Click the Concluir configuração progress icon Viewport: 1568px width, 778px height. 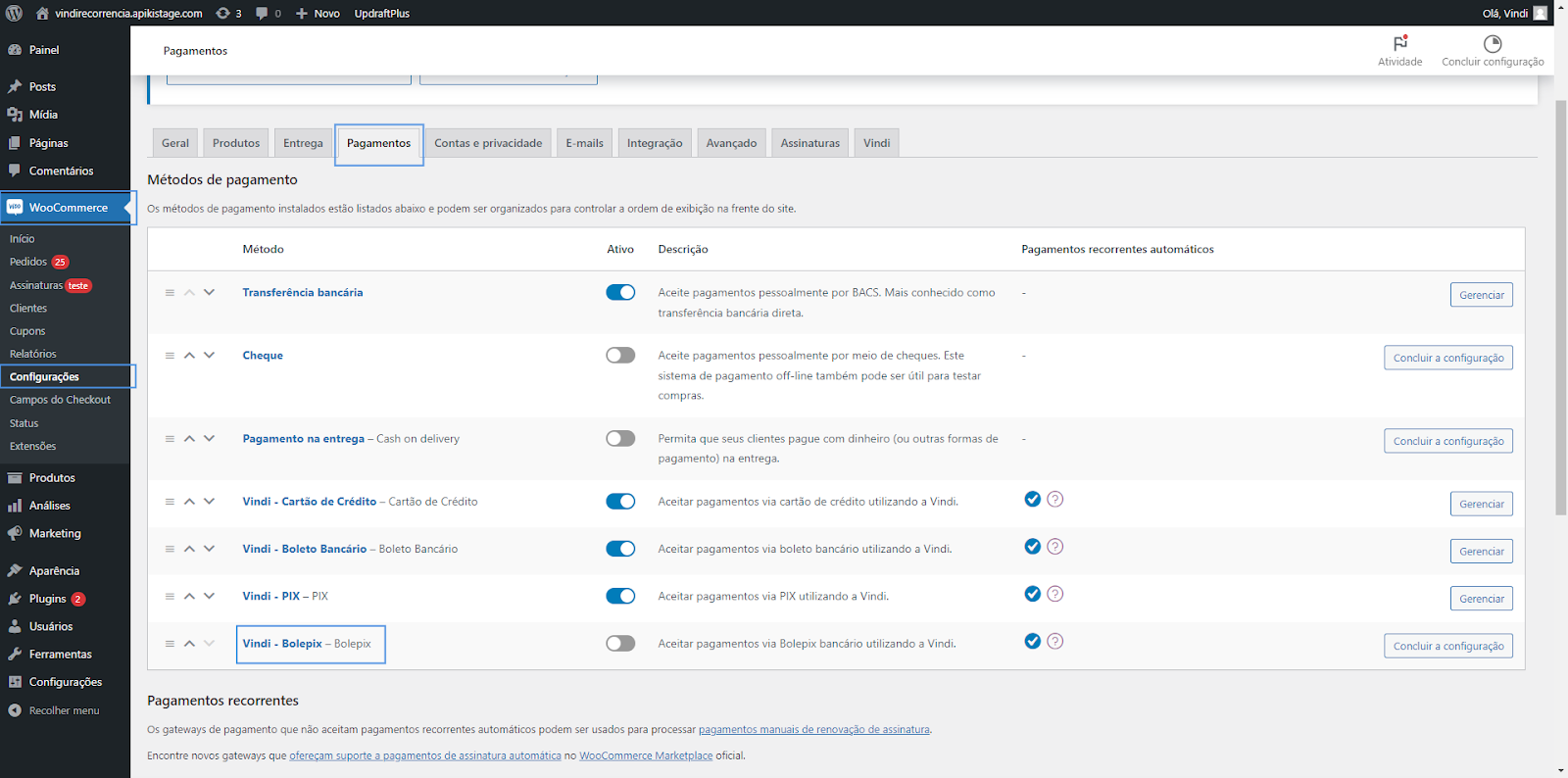coord(1492,44)
